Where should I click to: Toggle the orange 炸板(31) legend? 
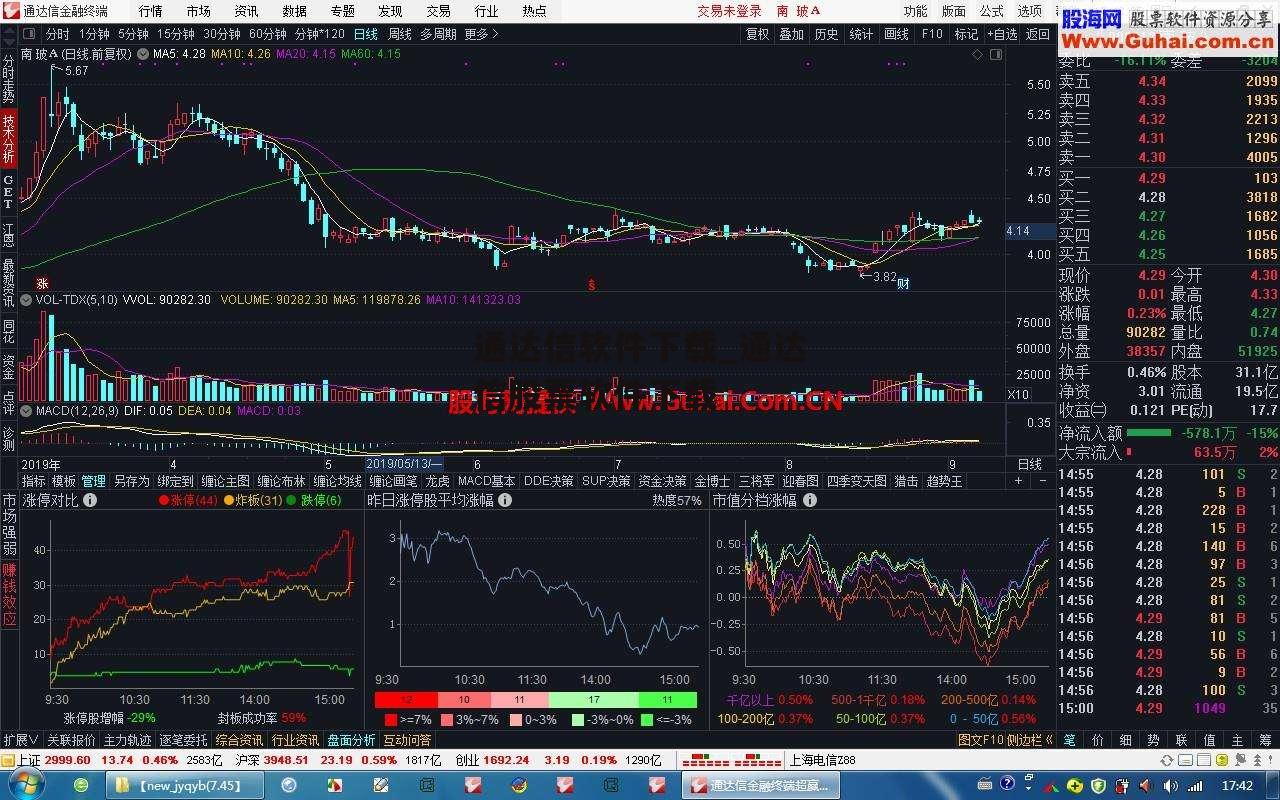[x=252, y=500]
